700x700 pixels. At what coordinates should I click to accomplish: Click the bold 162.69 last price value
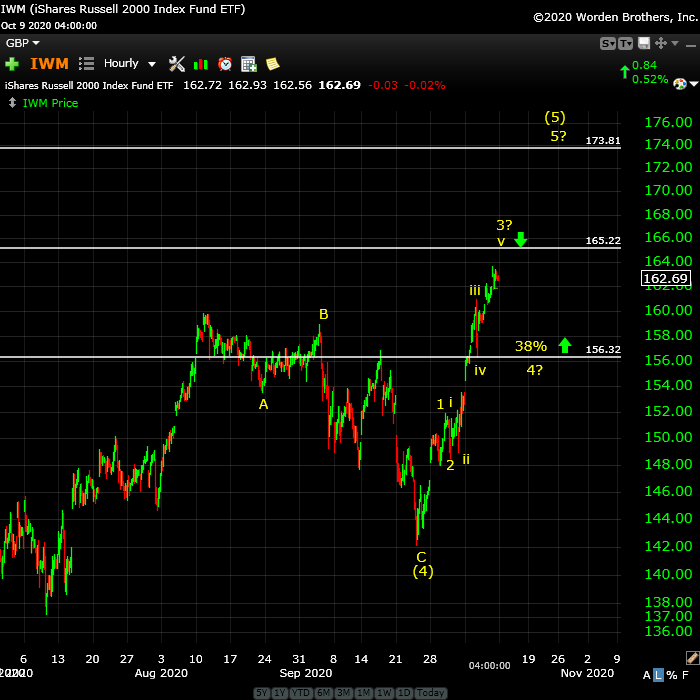339,85
